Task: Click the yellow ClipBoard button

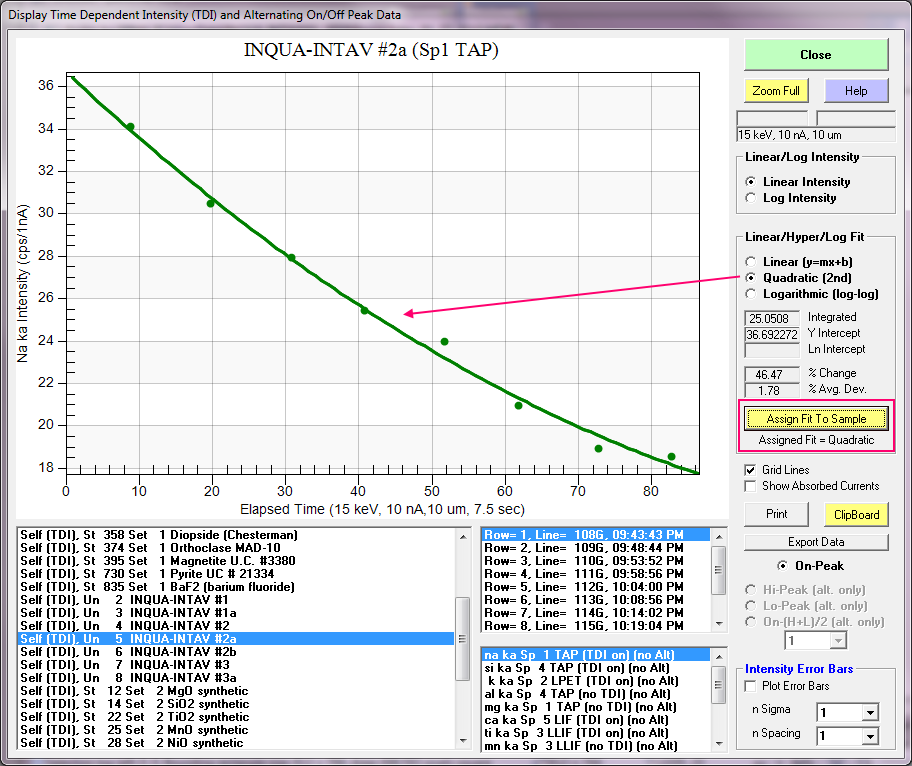Action: click(x=856, y=514)
